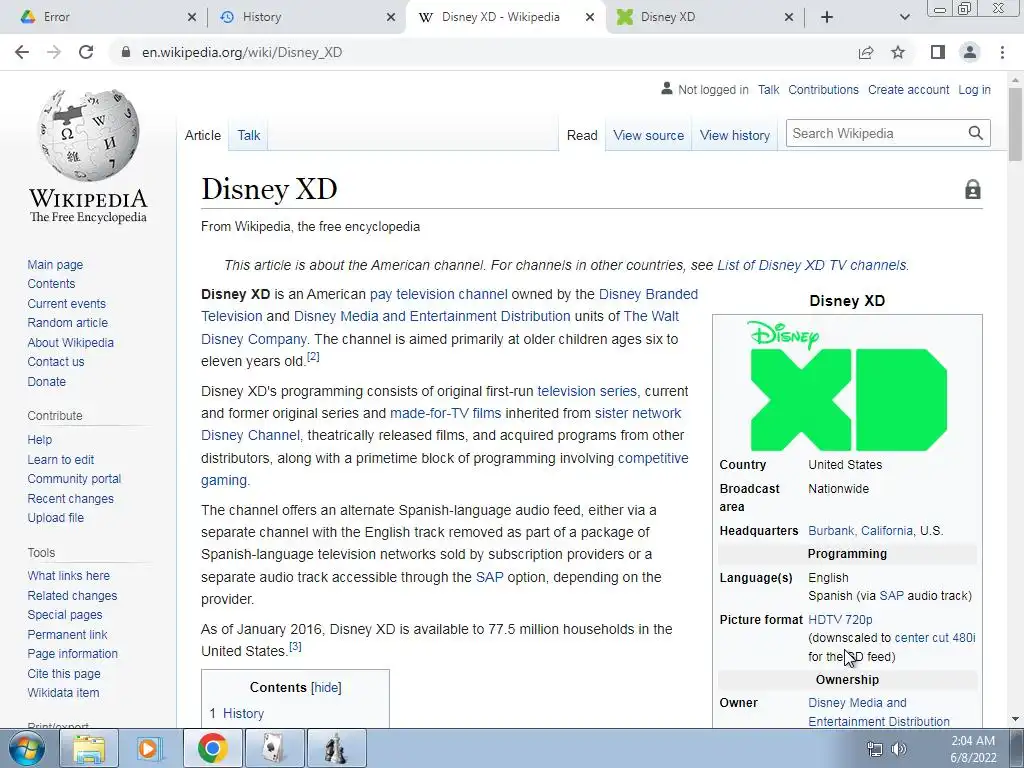Open the article Talk tab
Image resolution: width=1024 pixels, height=768 pixels.
tap(249, 135)
